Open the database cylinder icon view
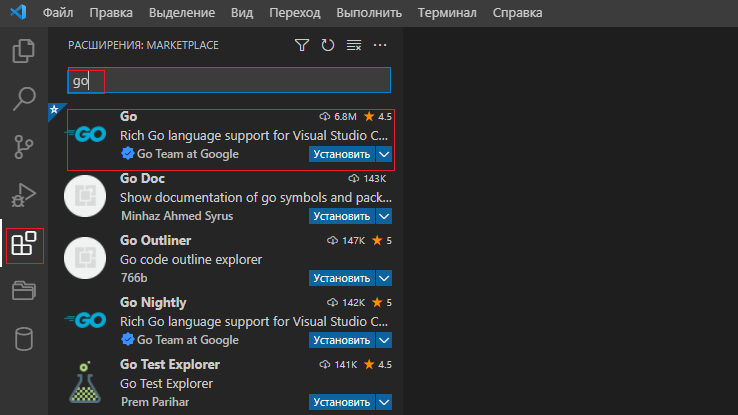The height and width of the screenshot is (415, 738). coord(24,339)
